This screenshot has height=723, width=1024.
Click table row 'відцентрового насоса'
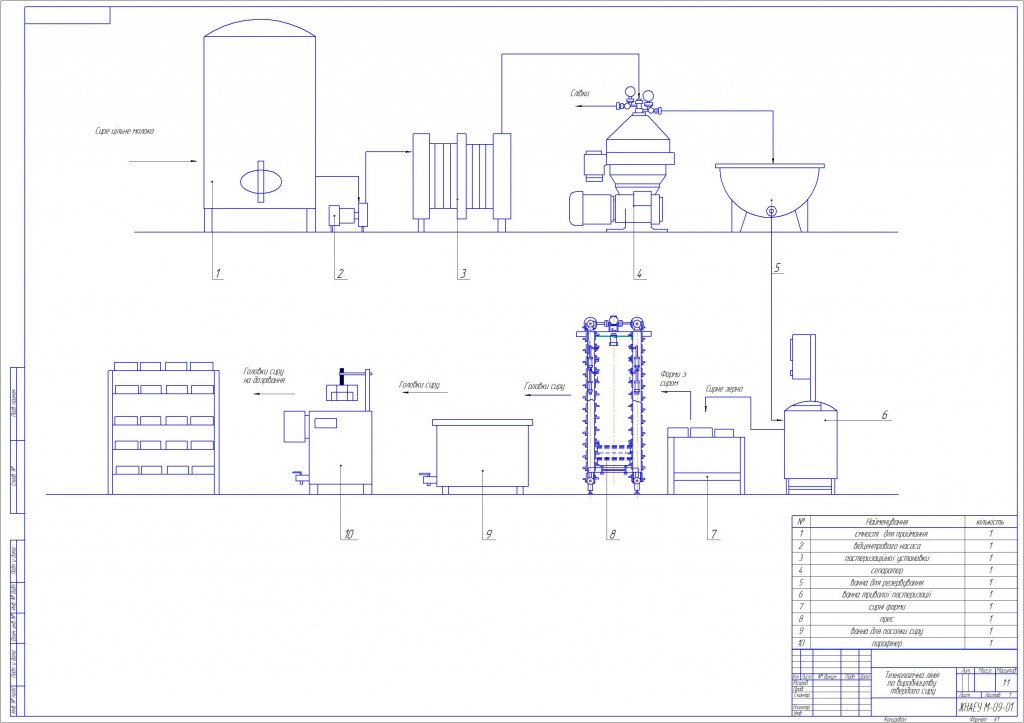point(904,546)
